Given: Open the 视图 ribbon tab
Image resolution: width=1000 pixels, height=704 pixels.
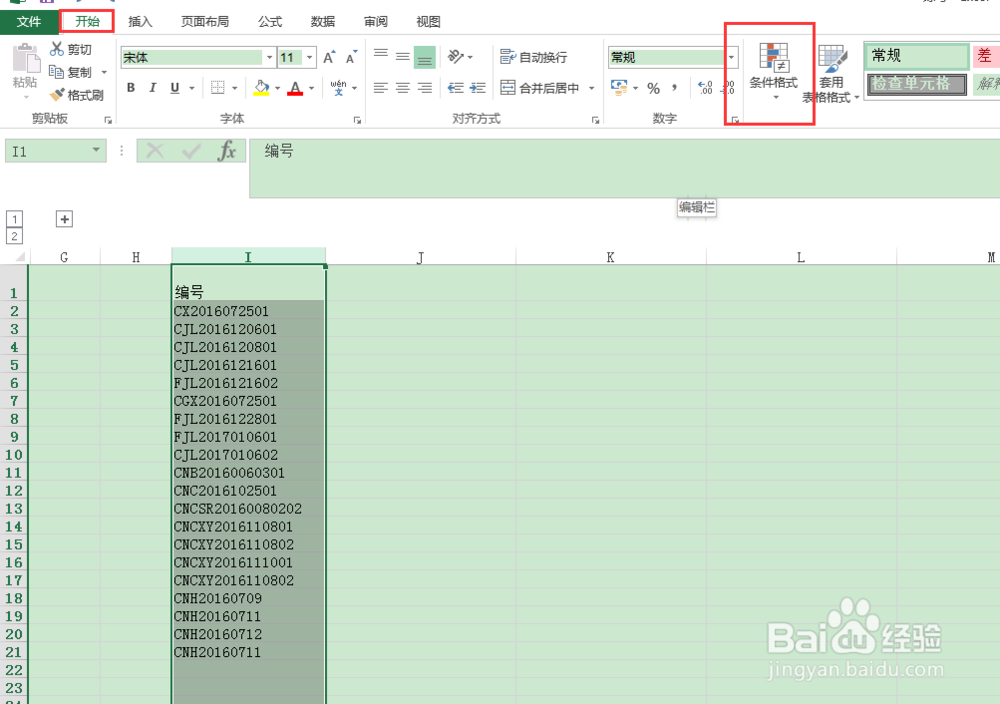Looking at the screenshot, I should [x=428, y=20].
